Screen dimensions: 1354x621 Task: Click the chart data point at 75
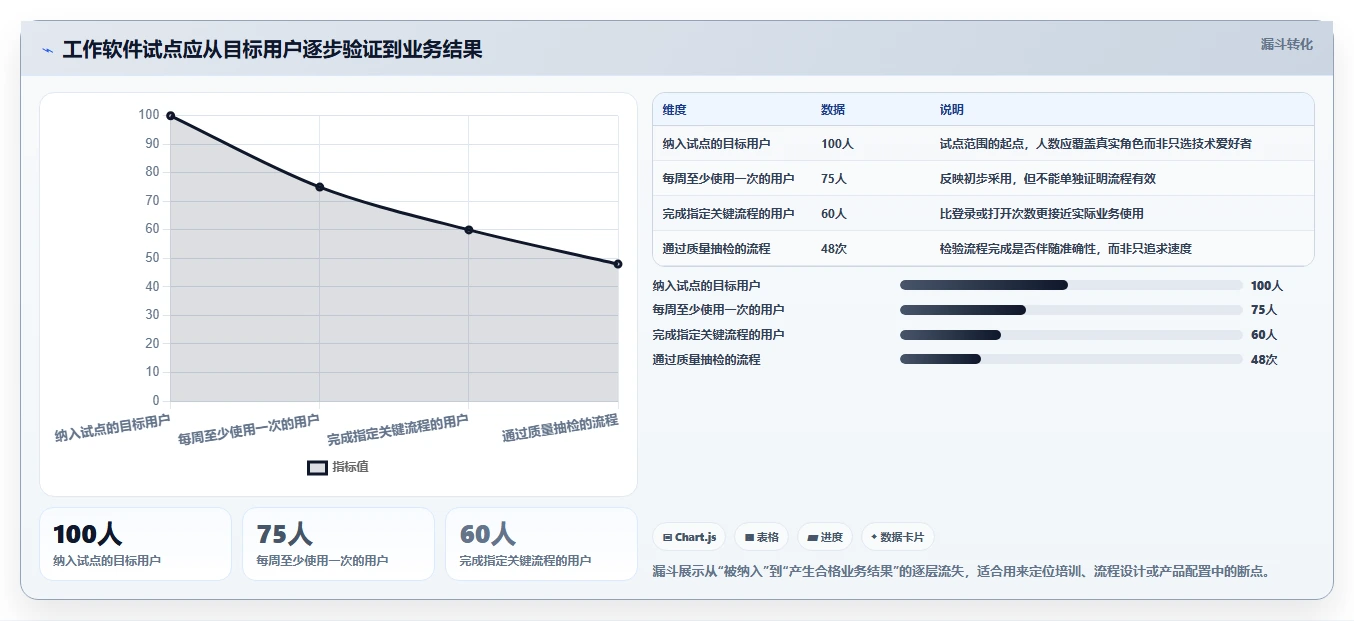point(319,187)
